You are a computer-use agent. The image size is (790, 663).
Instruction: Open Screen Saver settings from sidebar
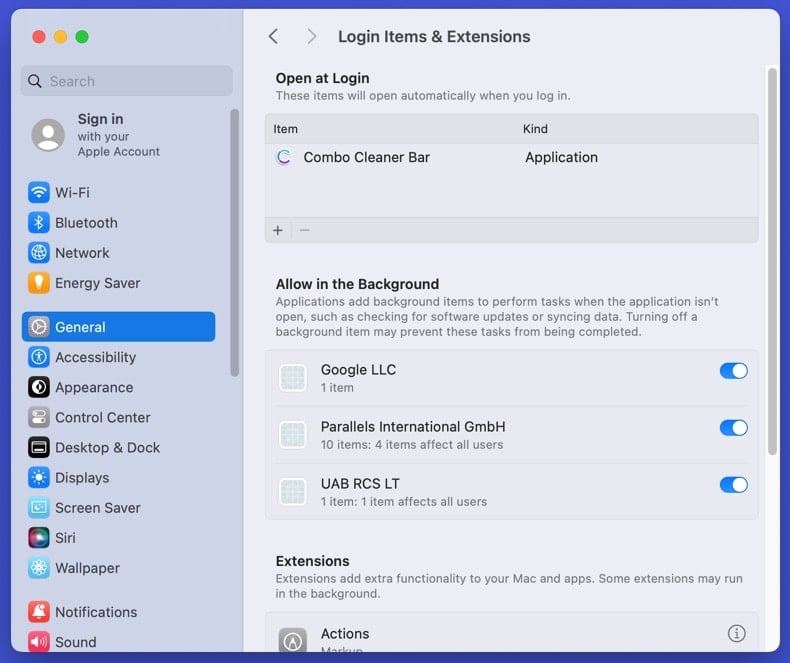[118, 508]
